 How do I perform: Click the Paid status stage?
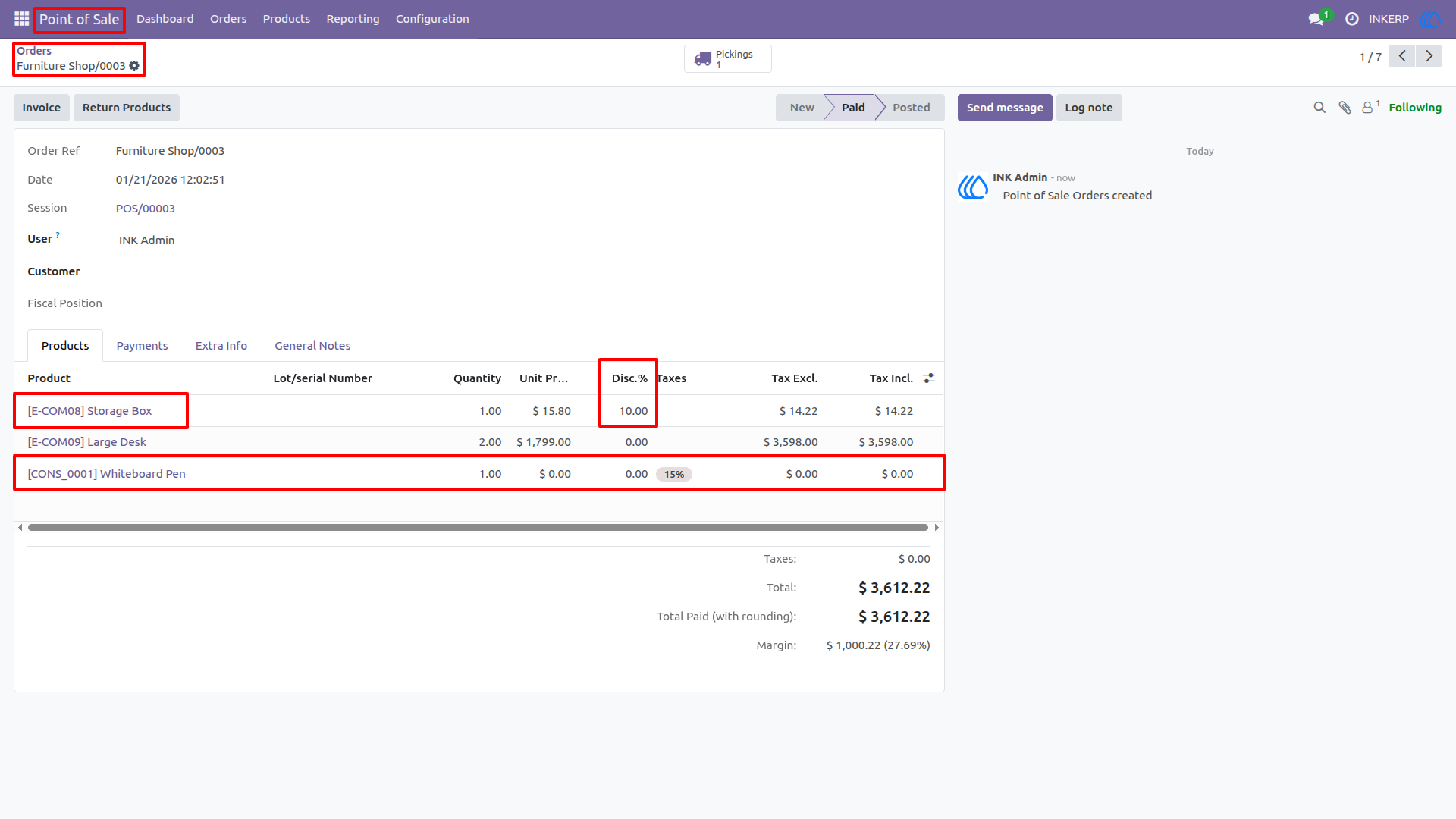(853, 108)
